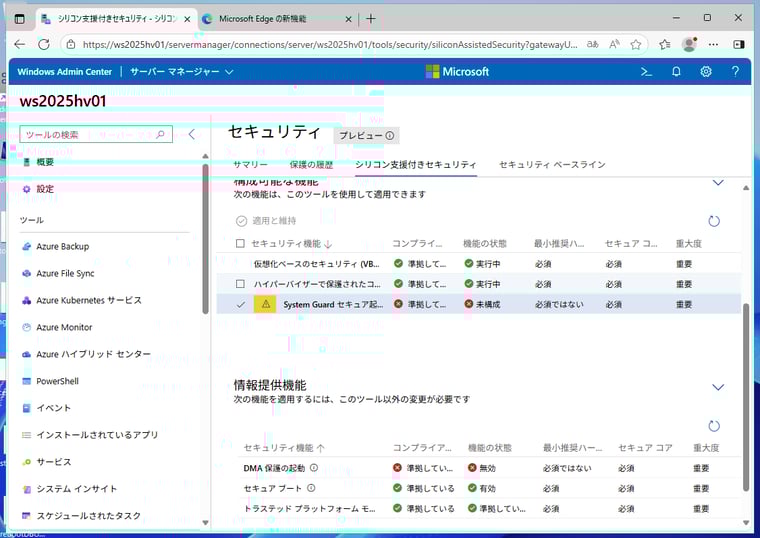
Task: Click the browser back arrow
Action: 19,45
